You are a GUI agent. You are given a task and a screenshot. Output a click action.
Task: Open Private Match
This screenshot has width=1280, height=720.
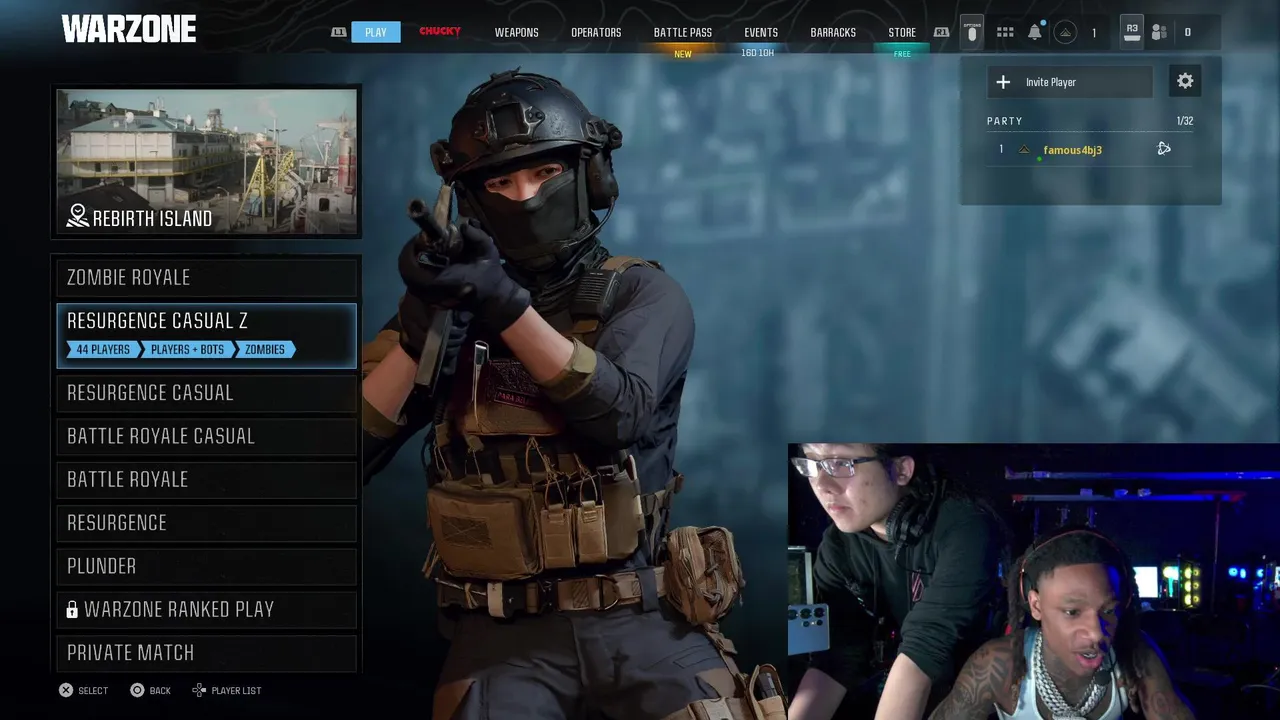tap(207, 652)
